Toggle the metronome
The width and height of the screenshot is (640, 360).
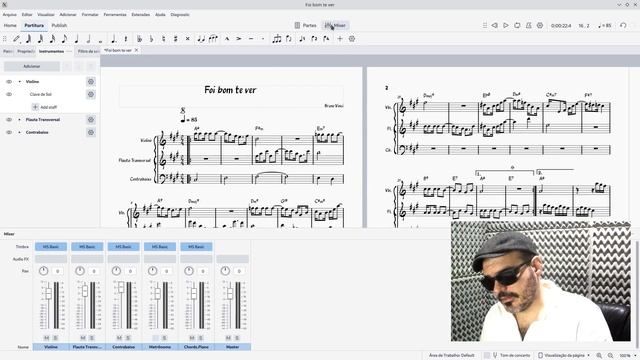pyautogui.click(x=529, y=25)
